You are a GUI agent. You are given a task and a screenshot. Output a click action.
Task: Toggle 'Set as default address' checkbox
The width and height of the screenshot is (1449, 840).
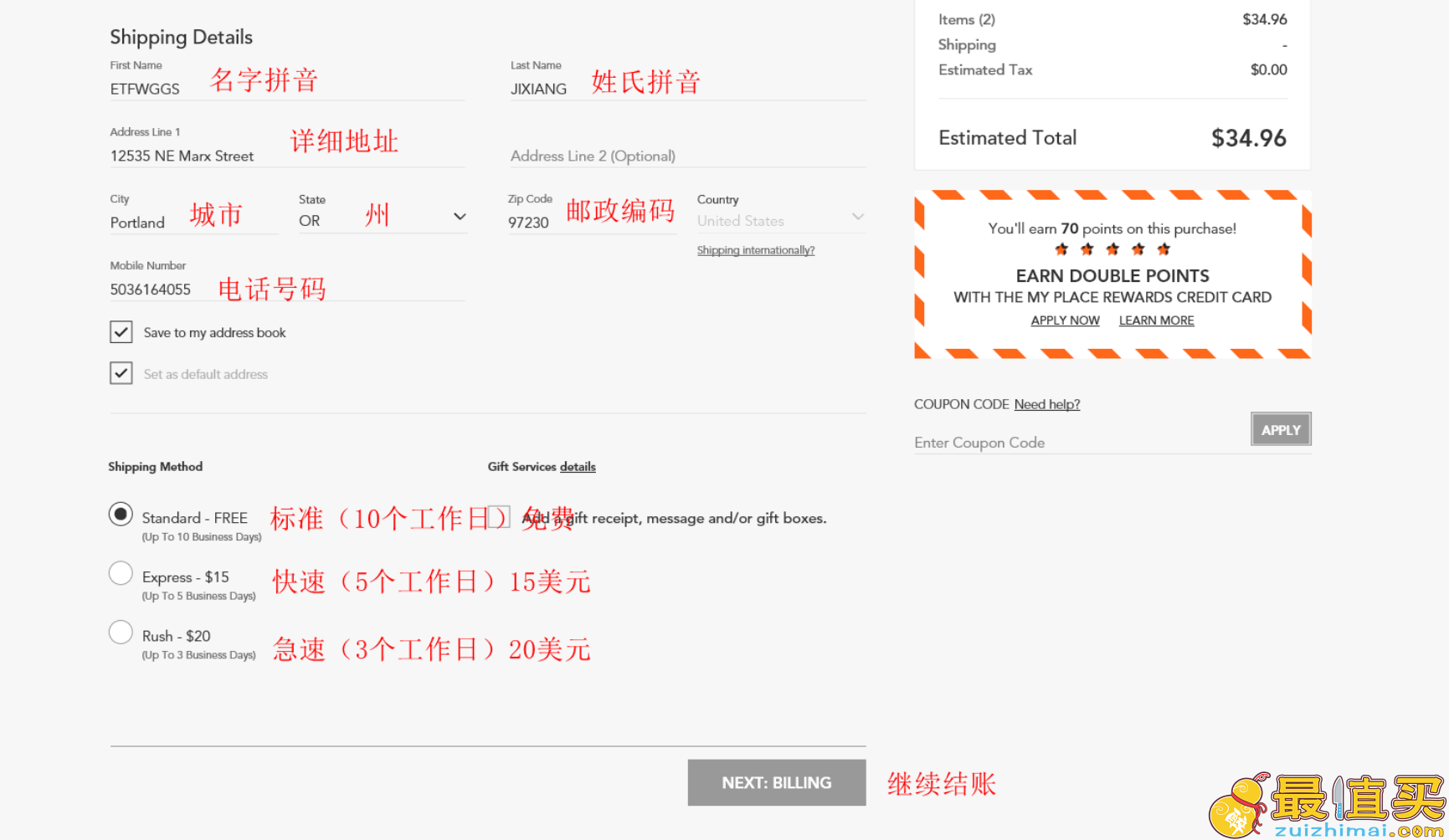(121, 373)
